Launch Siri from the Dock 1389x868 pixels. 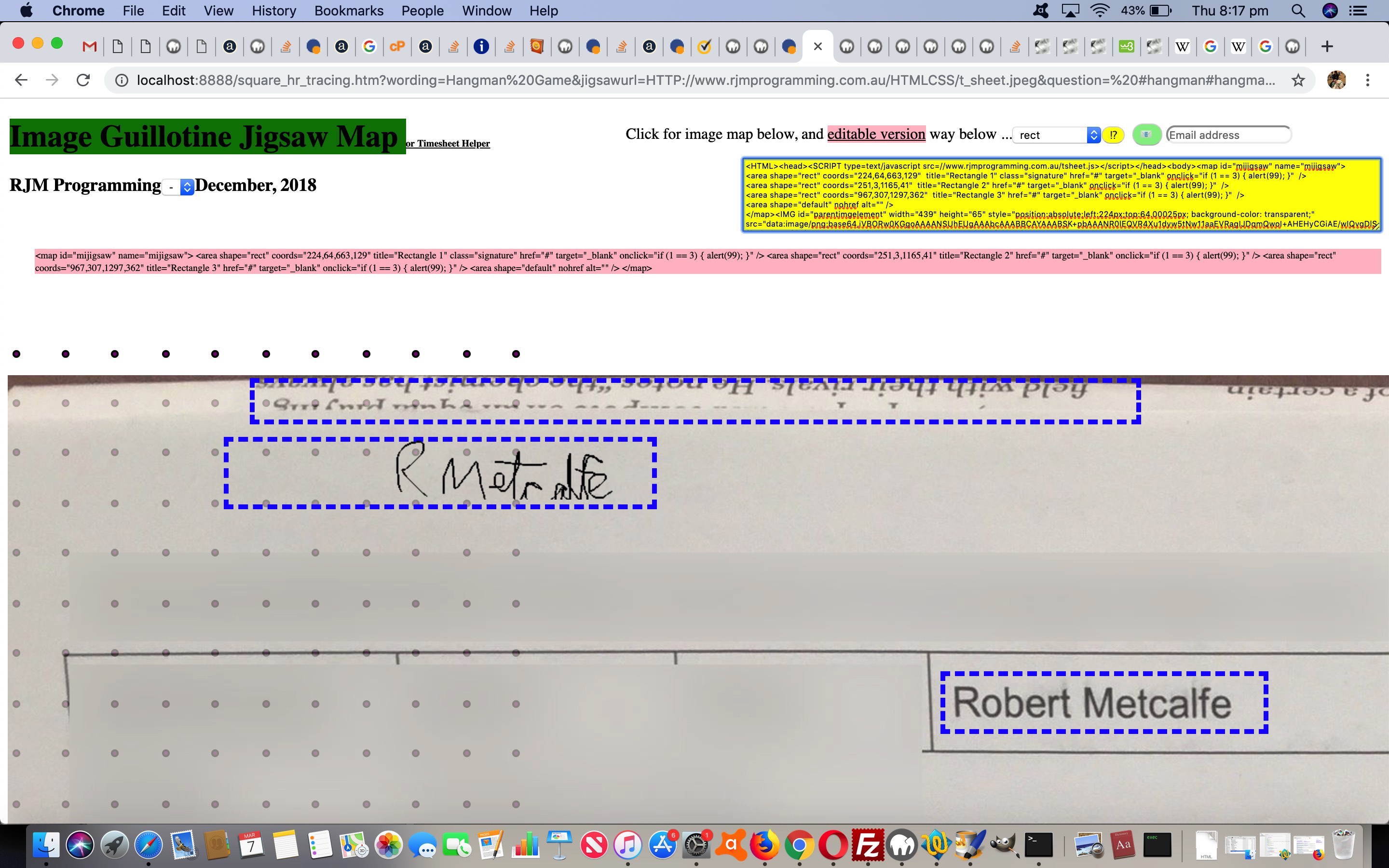pos(81,844)
